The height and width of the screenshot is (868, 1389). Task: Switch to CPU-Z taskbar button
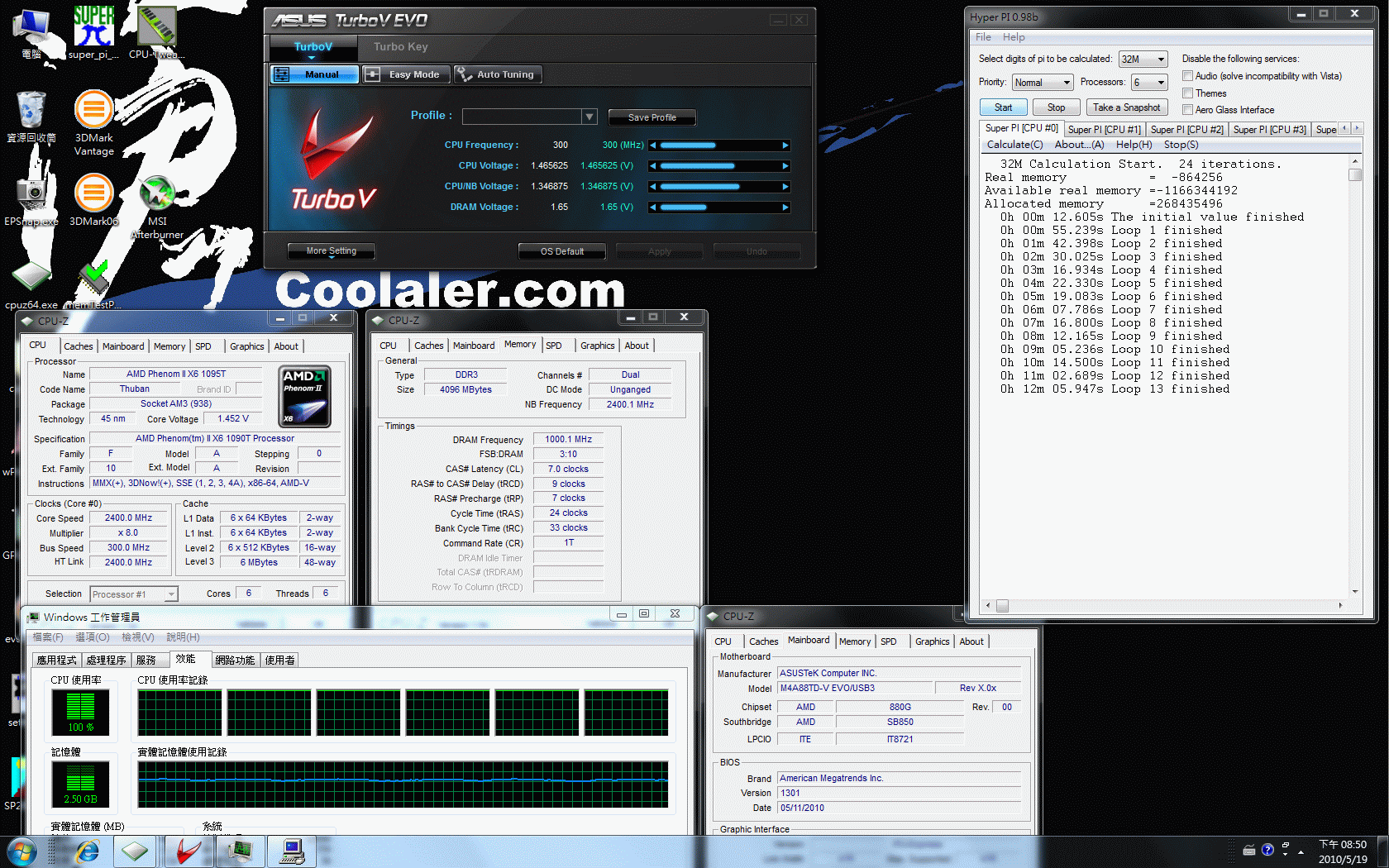coord(135,851)
